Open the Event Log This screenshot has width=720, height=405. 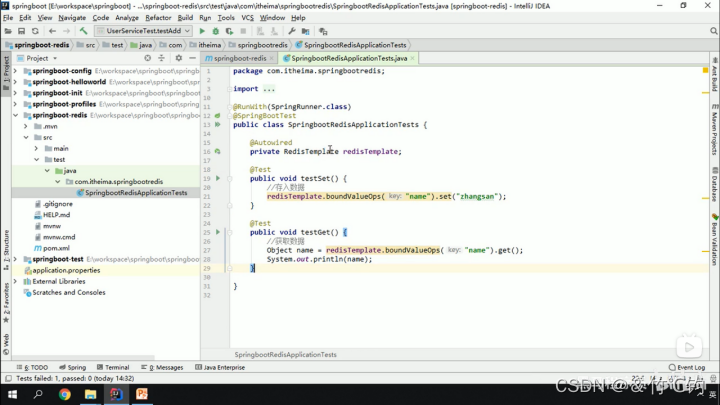687,367
